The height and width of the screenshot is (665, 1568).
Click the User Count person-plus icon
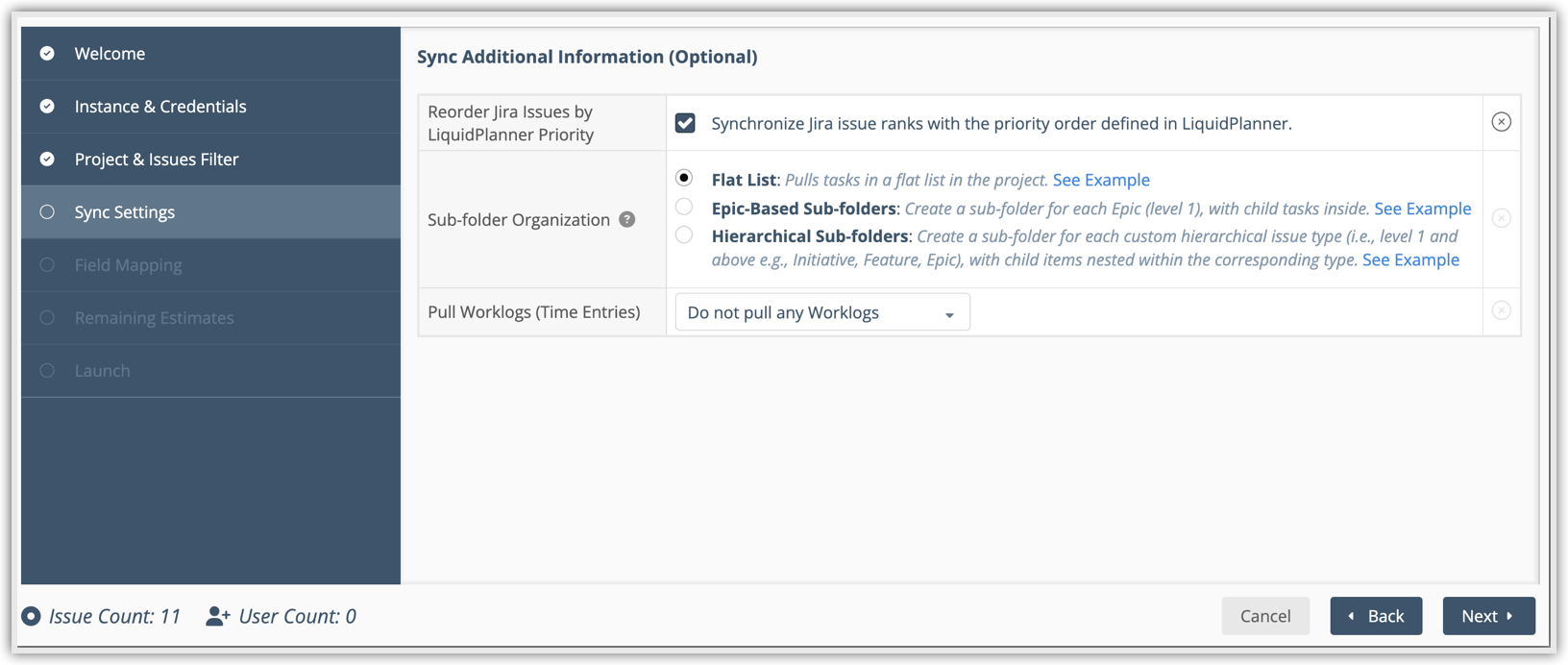click(x=218, y=616)
